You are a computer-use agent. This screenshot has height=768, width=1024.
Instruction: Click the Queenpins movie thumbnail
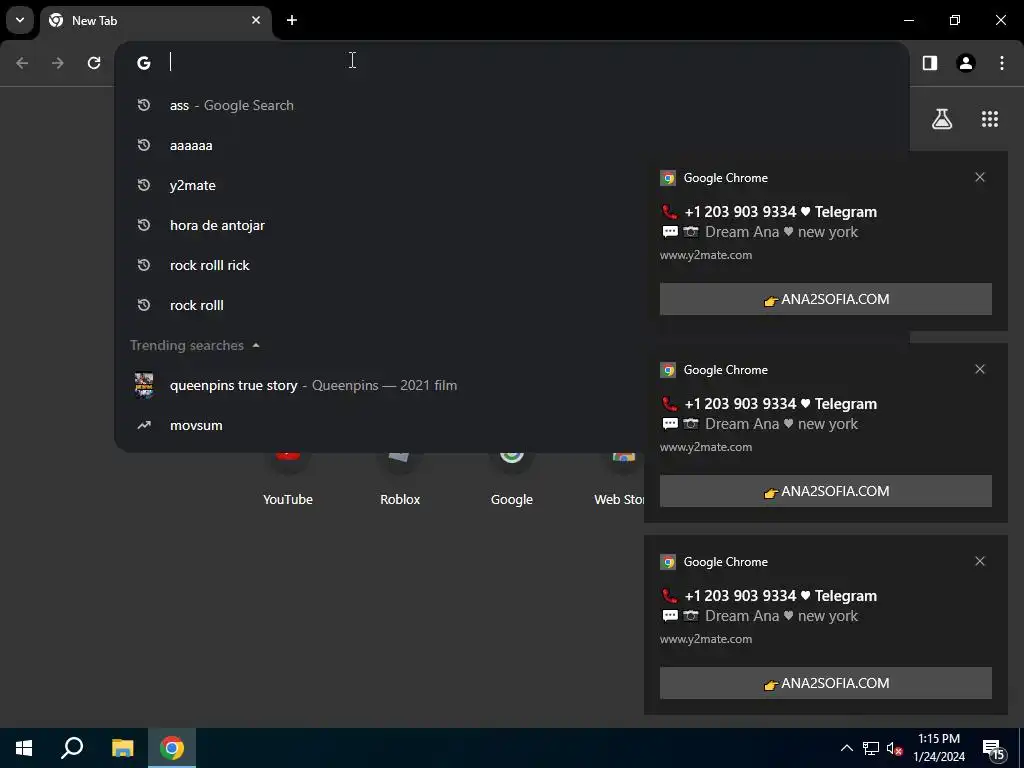tap(144, 385)
